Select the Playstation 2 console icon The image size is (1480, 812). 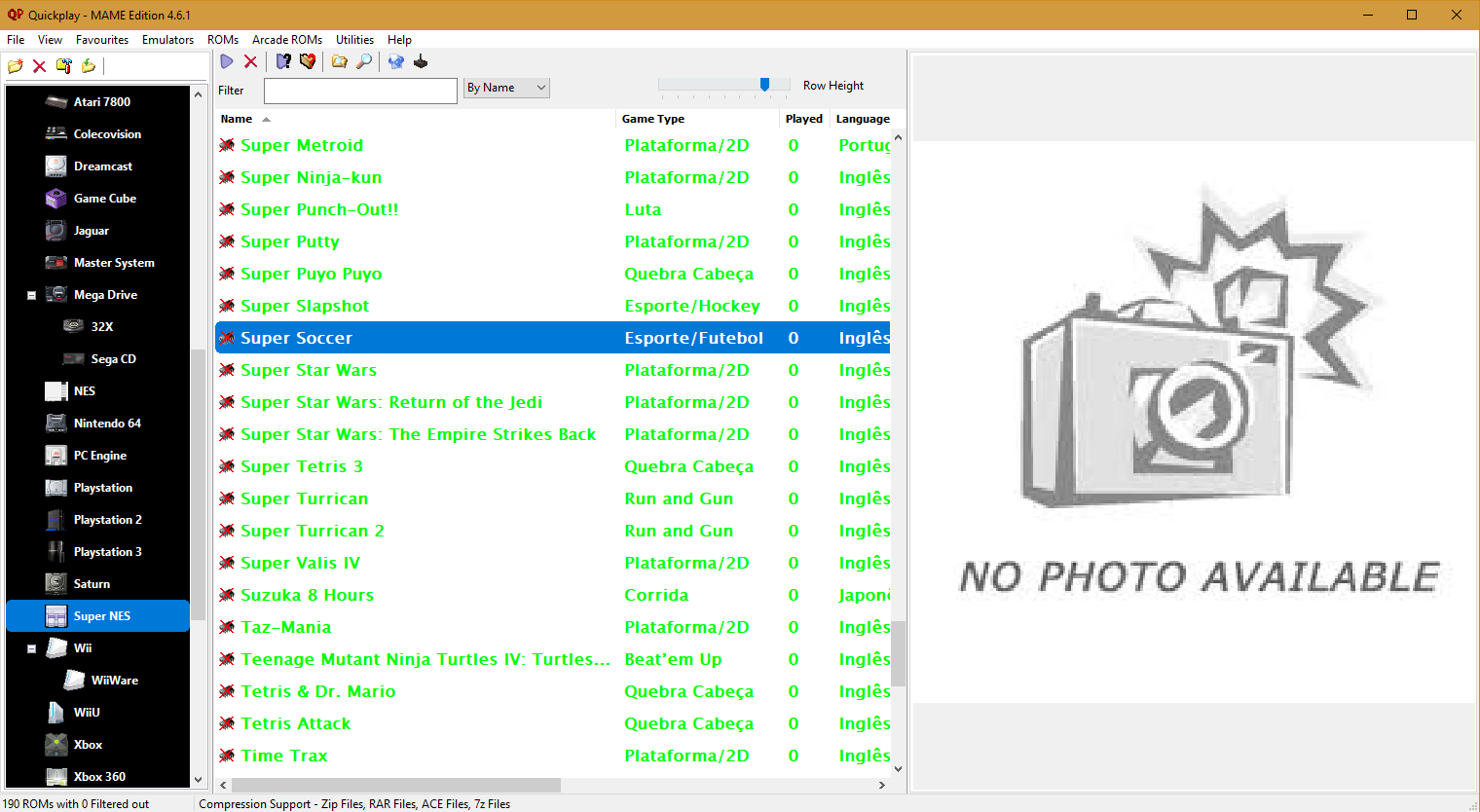tap(56, 519)
